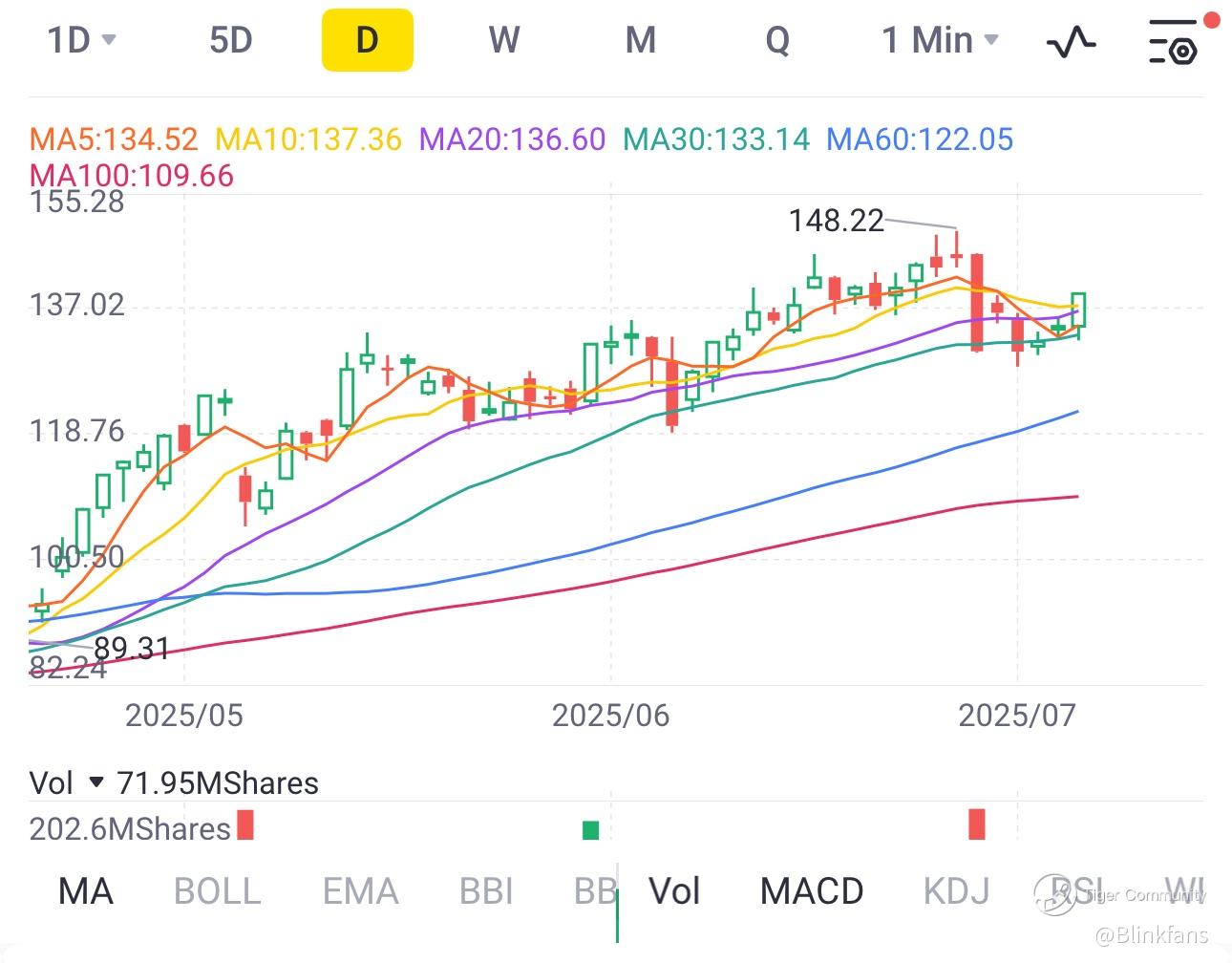
Task: Click the MA30:133.14 legend value
Action: (x=716, y=139)
